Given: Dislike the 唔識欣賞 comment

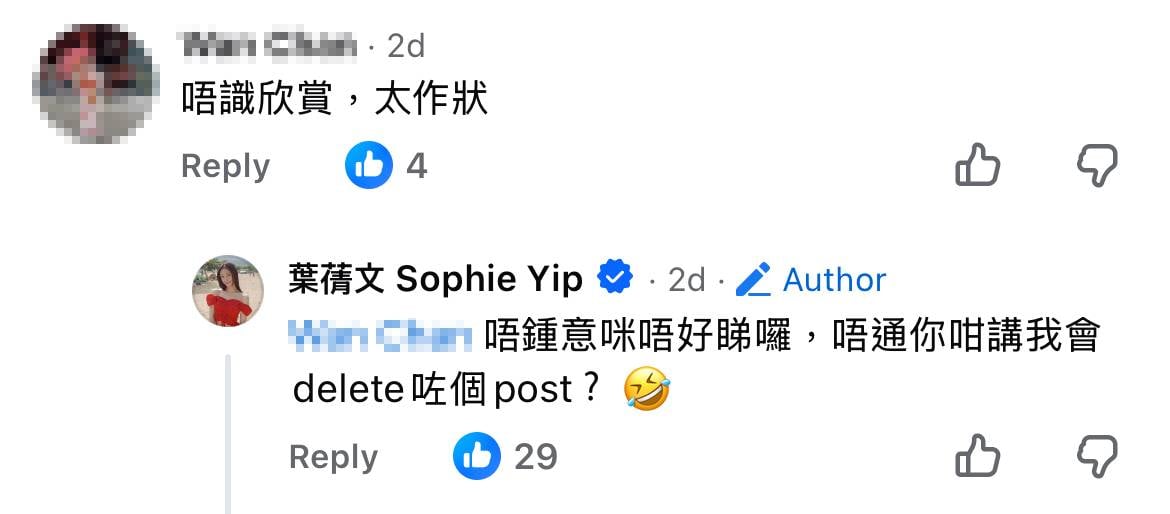Looking at the screenshot, I should coord(1097,166).
